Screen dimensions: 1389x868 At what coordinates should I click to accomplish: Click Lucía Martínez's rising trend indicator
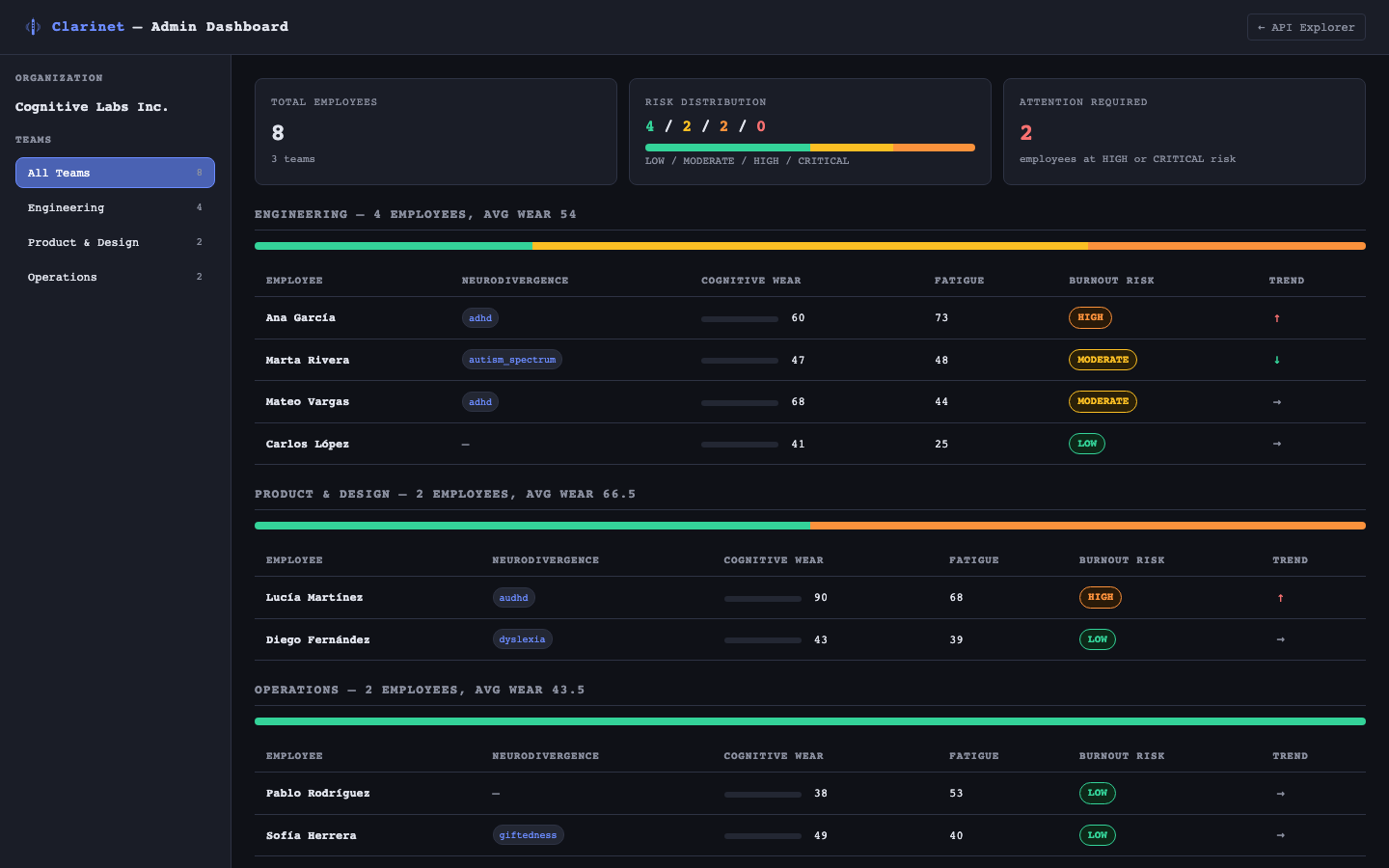[1280, 597]
